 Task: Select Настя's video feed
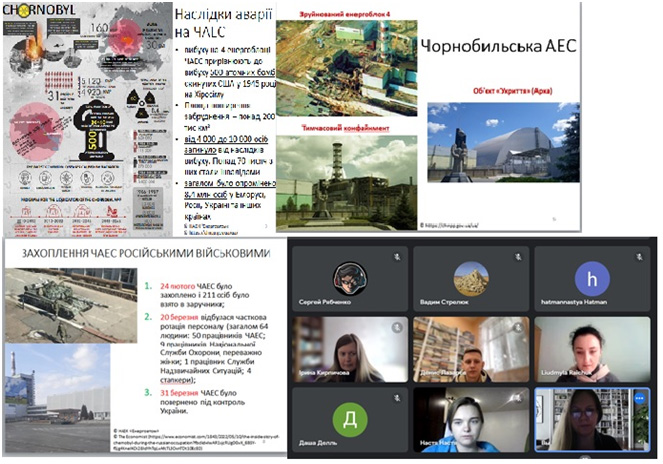point(471,420)
